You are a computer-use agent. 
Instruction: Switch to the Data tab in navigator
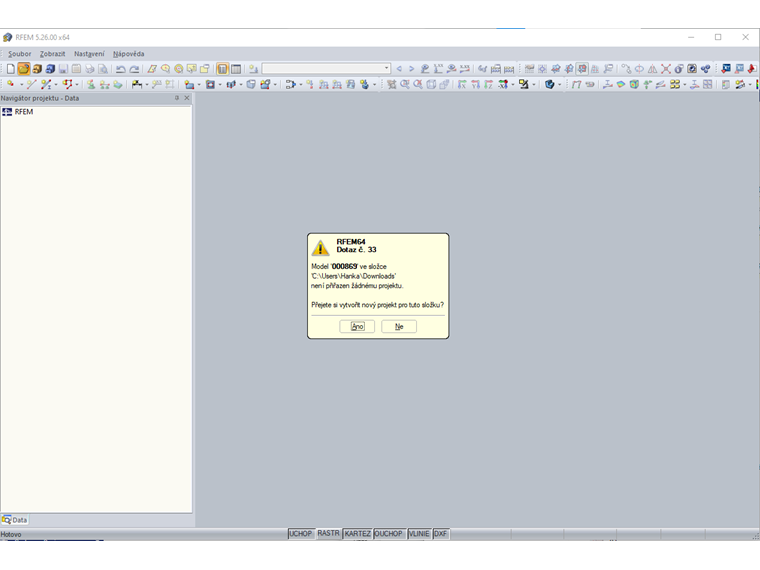pos(15,520)
